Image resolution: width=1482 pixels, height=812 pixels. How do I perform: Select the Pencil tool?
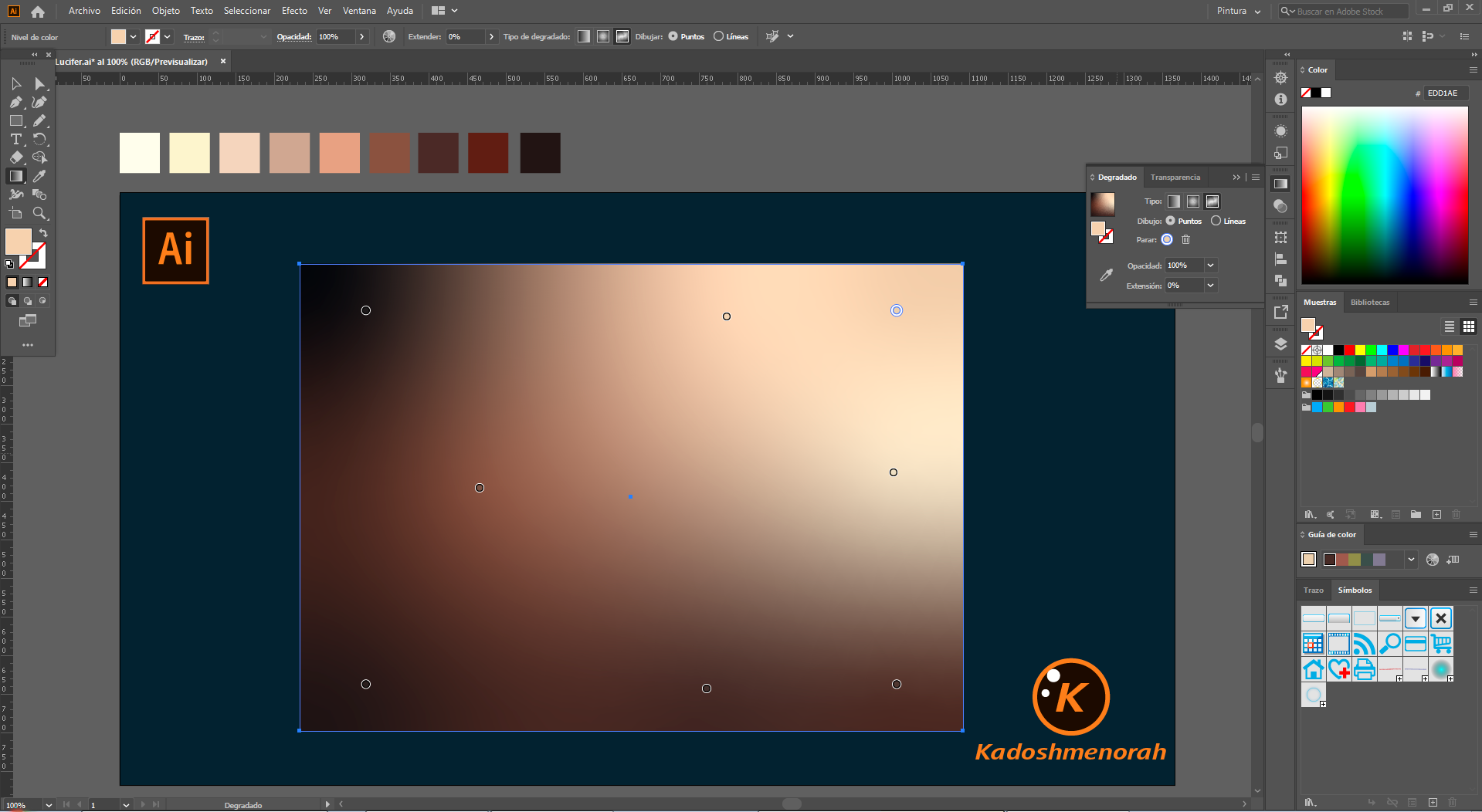pos(39,120)
